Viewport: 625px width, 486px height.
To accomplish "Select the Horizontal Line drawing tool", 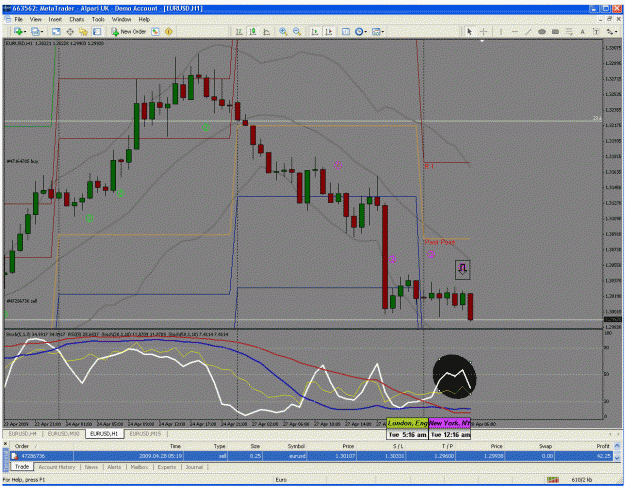I will point(515,31).
